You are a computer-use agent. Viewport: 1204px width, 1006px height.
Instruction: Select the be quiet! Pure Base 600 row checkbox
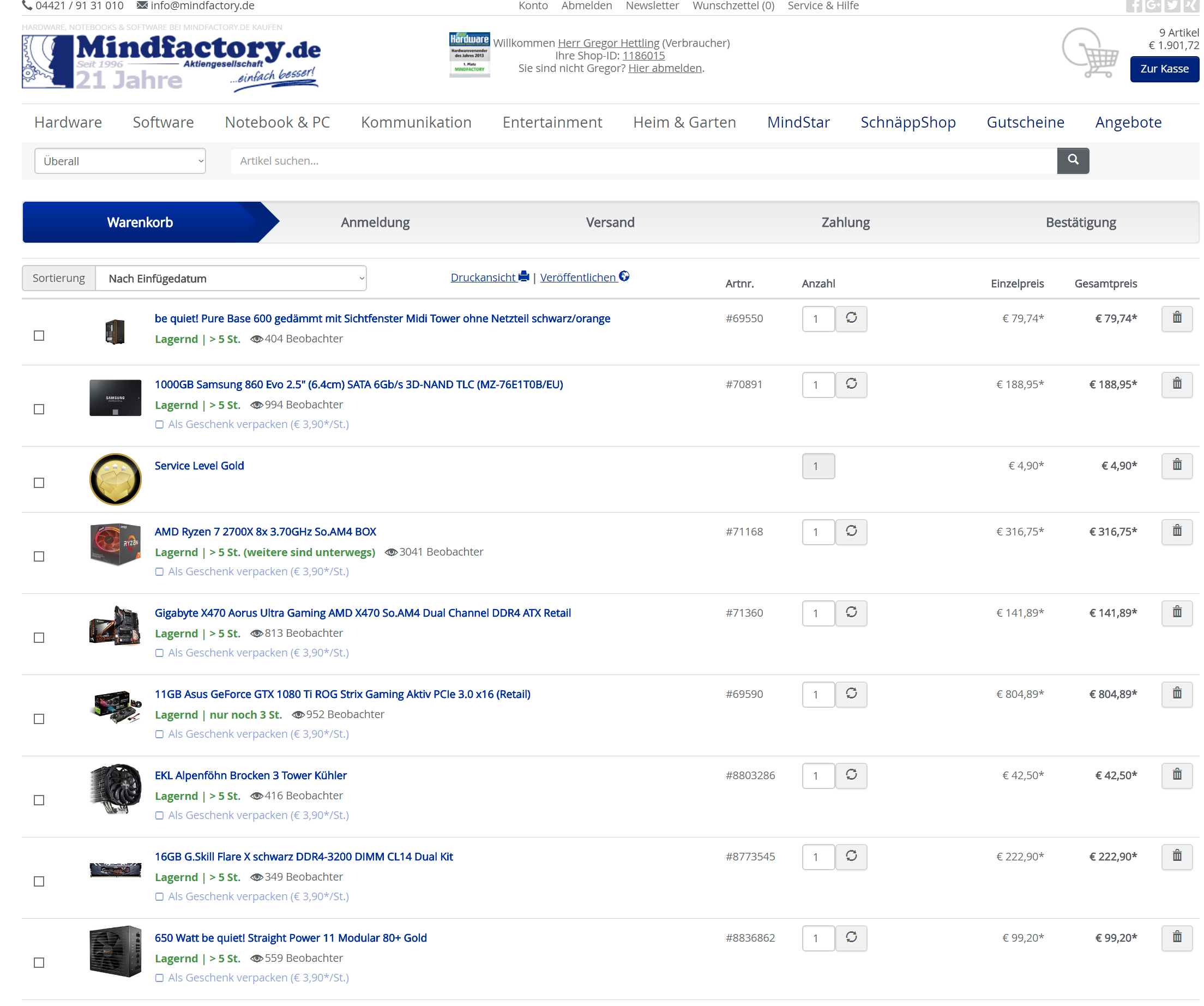pos(39,335)
